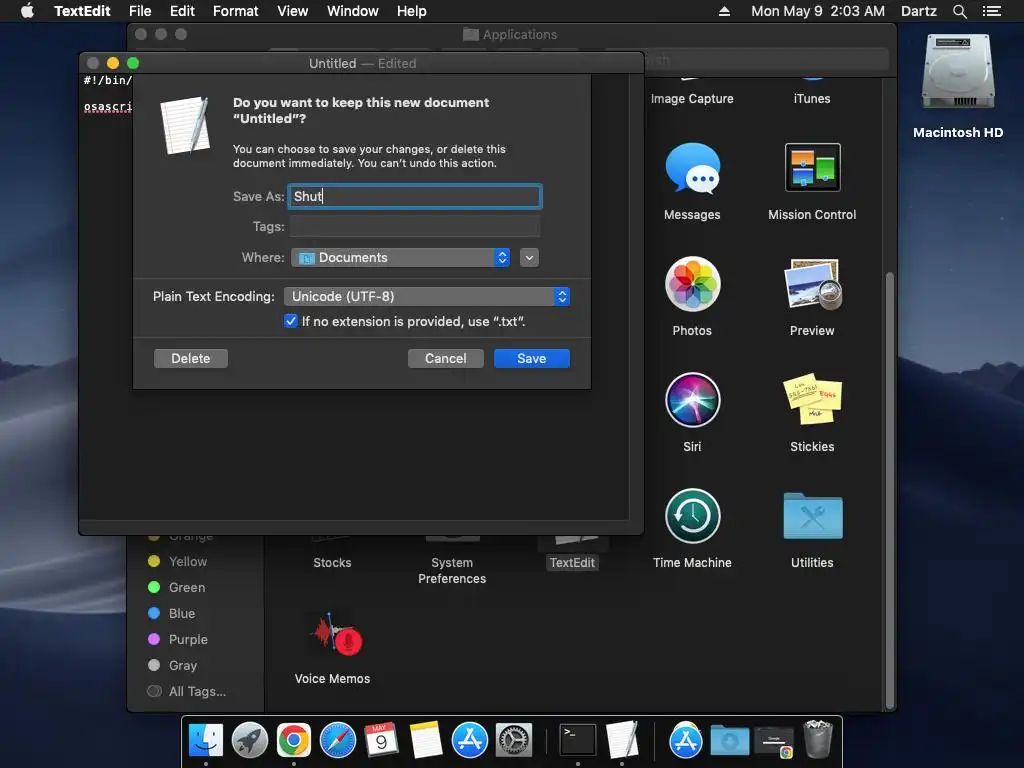Viewport: 1024px width, 768px height.
Task: Click the App Store icon right of Dock divider
Action: 686,740
